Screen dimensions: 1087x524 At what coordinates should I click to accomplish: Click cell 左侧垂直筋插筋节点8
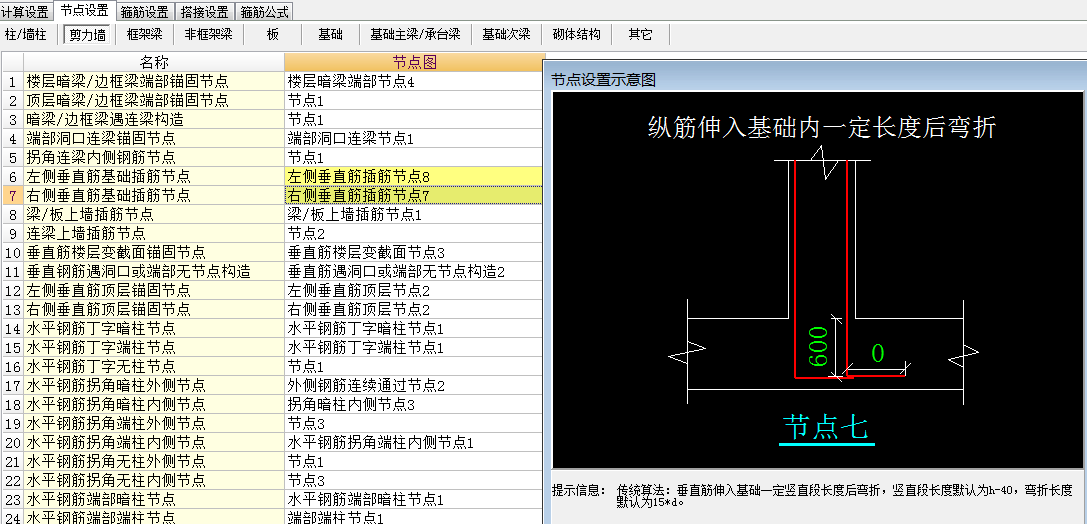(415, 177)
